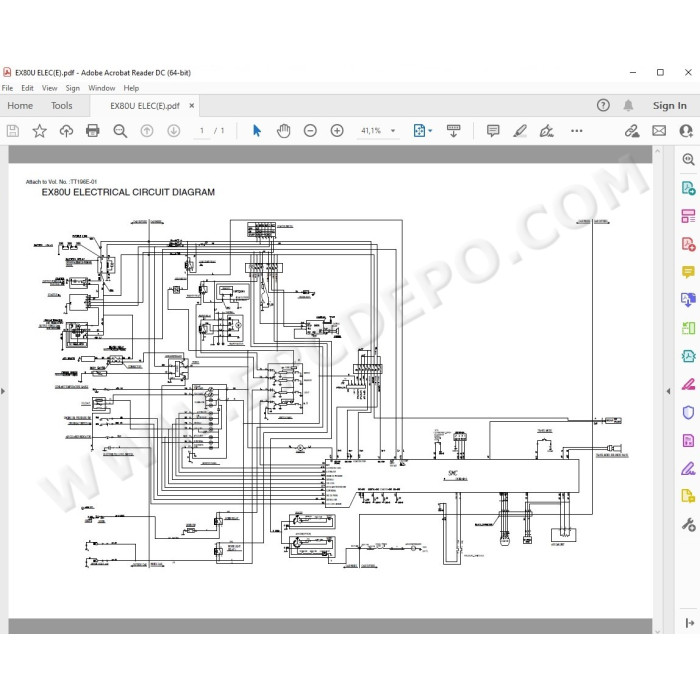Open notifications bell icon
The image size is (700, 700).
(x=628, y=105)
